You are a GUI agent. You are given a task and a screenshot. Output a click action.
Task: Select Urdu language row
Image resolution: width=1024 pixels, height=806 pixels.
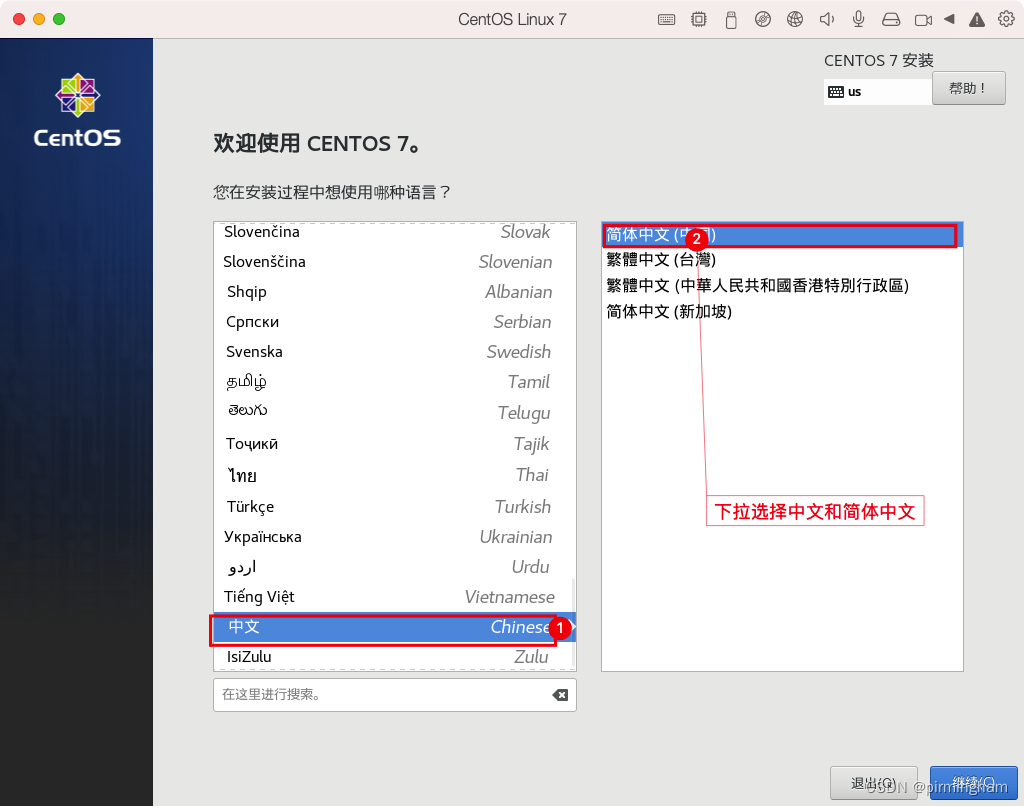392,567
